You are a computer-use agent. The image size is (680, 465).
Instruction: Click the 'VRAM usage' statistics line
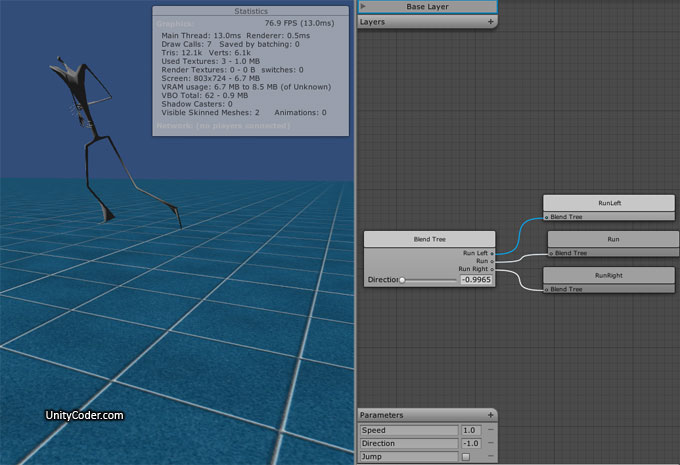tap(246, 87)
